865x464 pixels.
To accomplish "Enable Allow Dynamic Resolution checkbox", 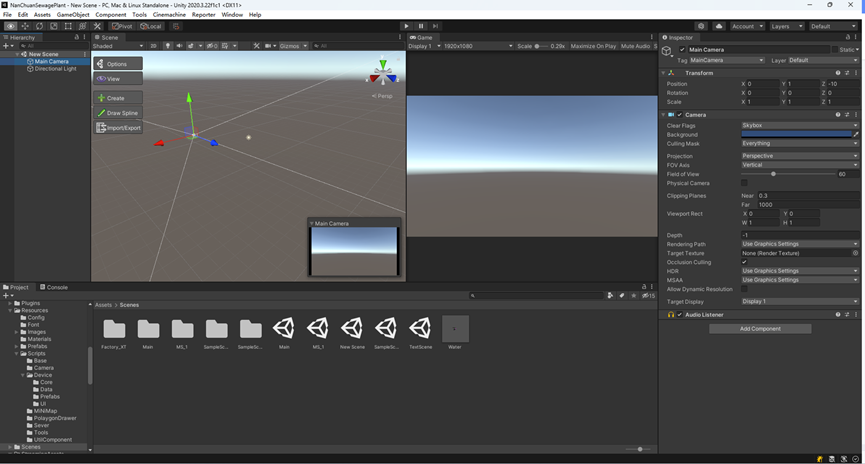I will click(x=745, y=289).
